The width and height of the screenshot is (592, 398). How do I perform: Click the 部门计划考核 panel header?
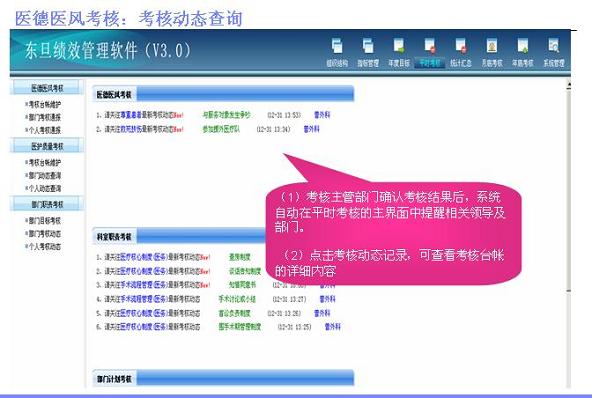[223, 378]
